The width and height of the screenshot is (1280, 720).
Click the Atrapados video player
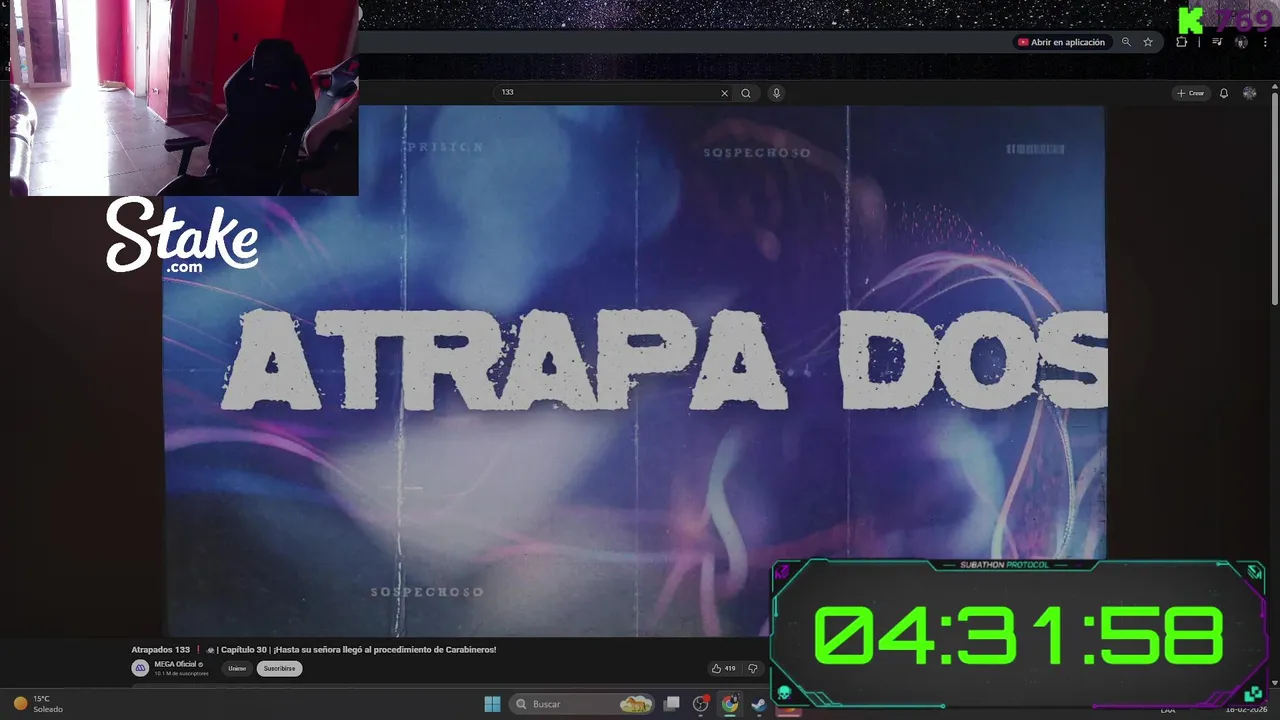tap(634, 371)
